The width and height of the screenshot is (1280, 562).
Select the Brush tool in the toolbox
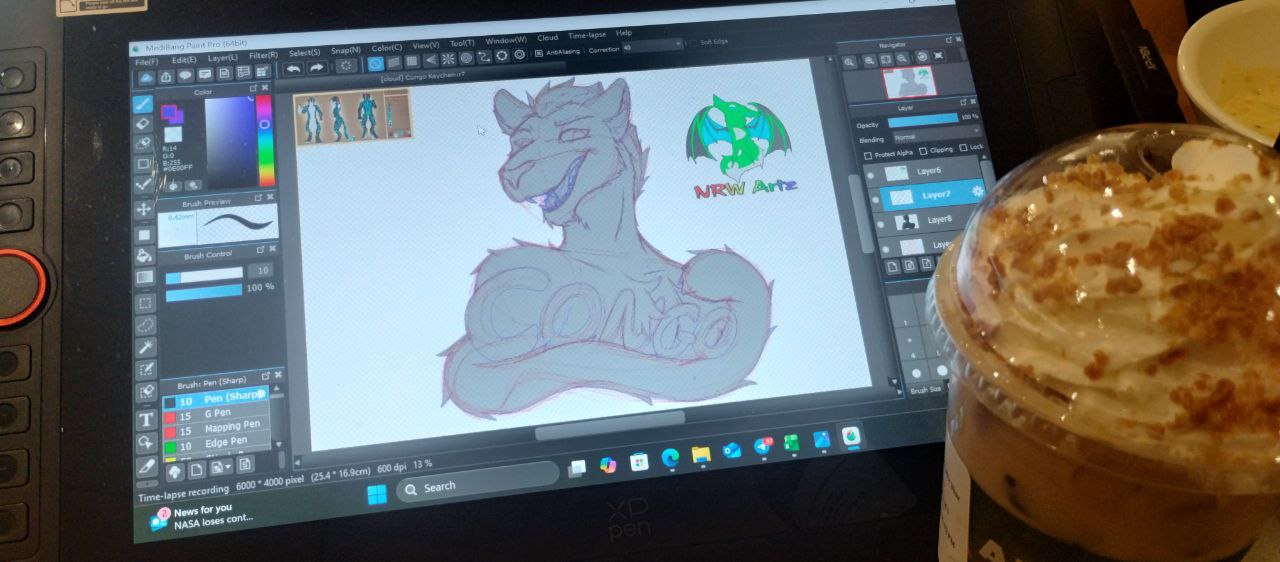pyautogui.click(x=143, y=103)
